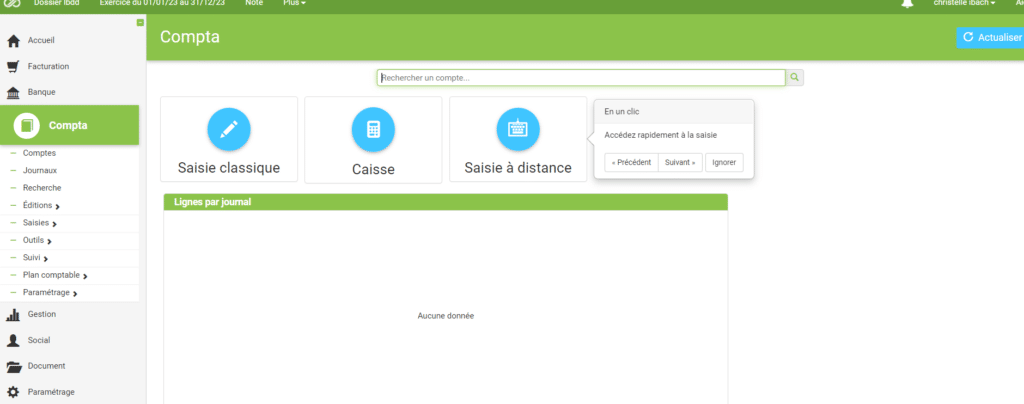Click the Social person icon
The width and height of the screenshot is (1024, 404).
click(x=13, y=341)
